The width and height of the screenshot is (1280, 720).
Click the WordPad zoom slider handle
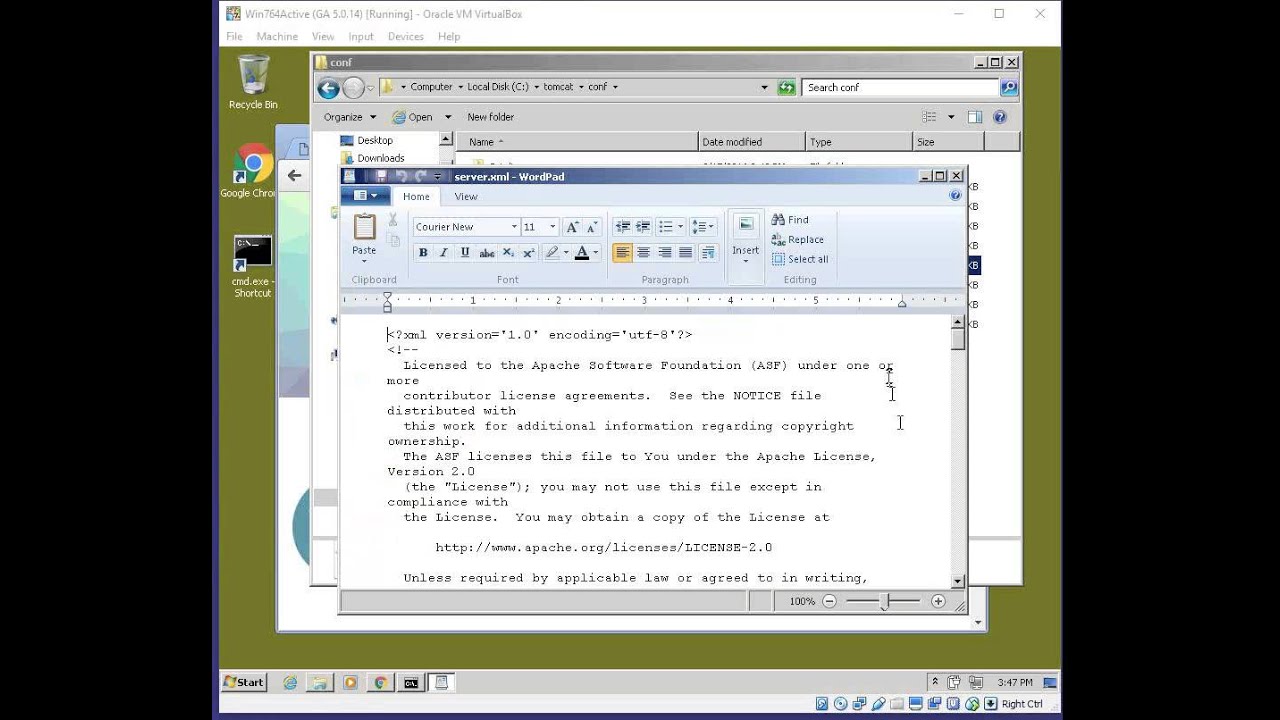884,601
